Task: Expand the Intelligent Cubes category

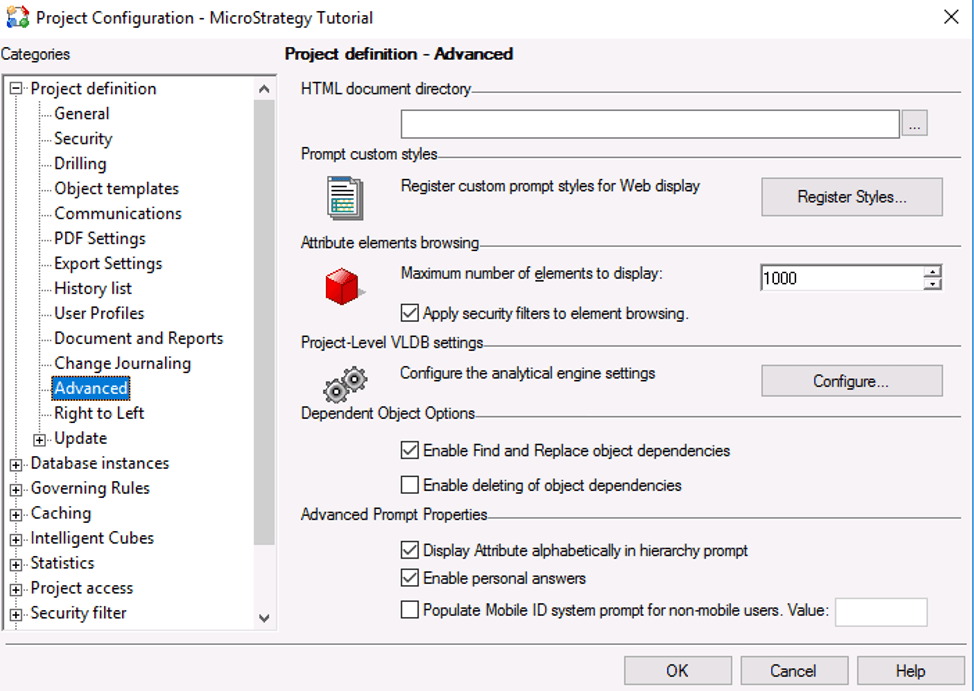Action: click(x=16, y=539)
